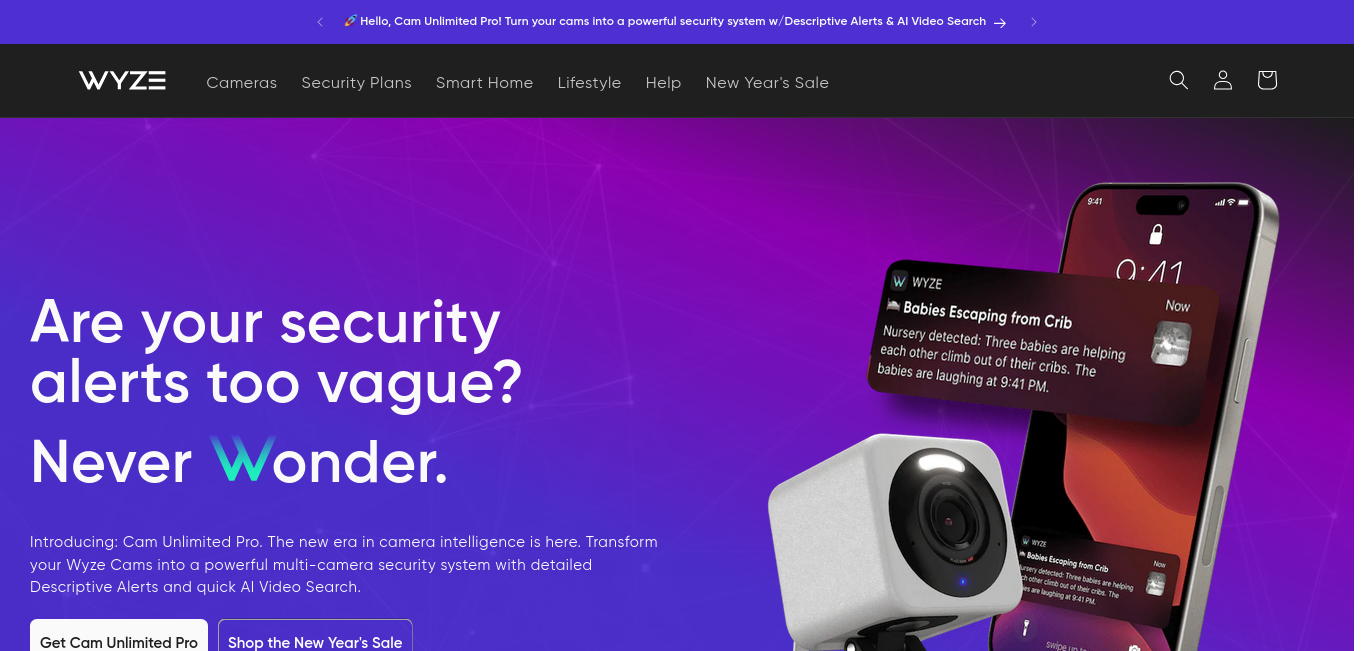Follow the announcement bar arrow

pyautogui.click(x=1000, y=22)
